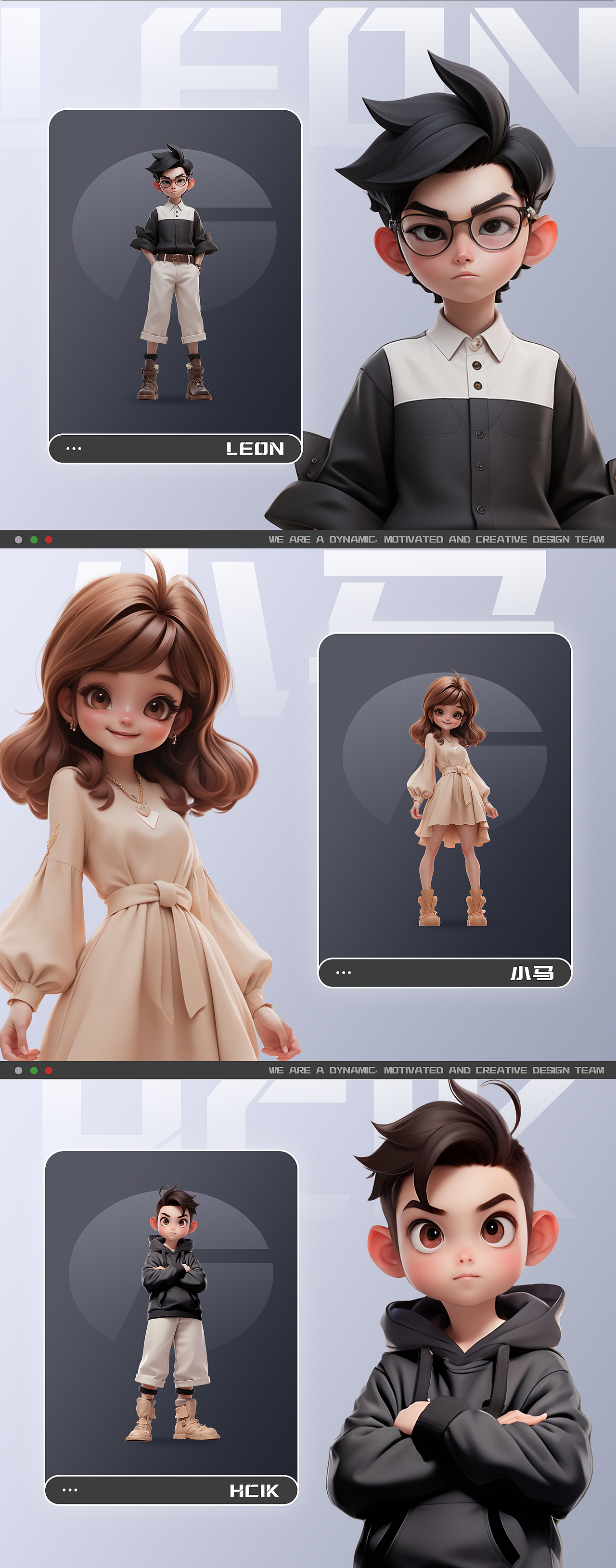Click the design team tagline under Leon's portrait
The image size is (616, 1568).
(436, 539)
